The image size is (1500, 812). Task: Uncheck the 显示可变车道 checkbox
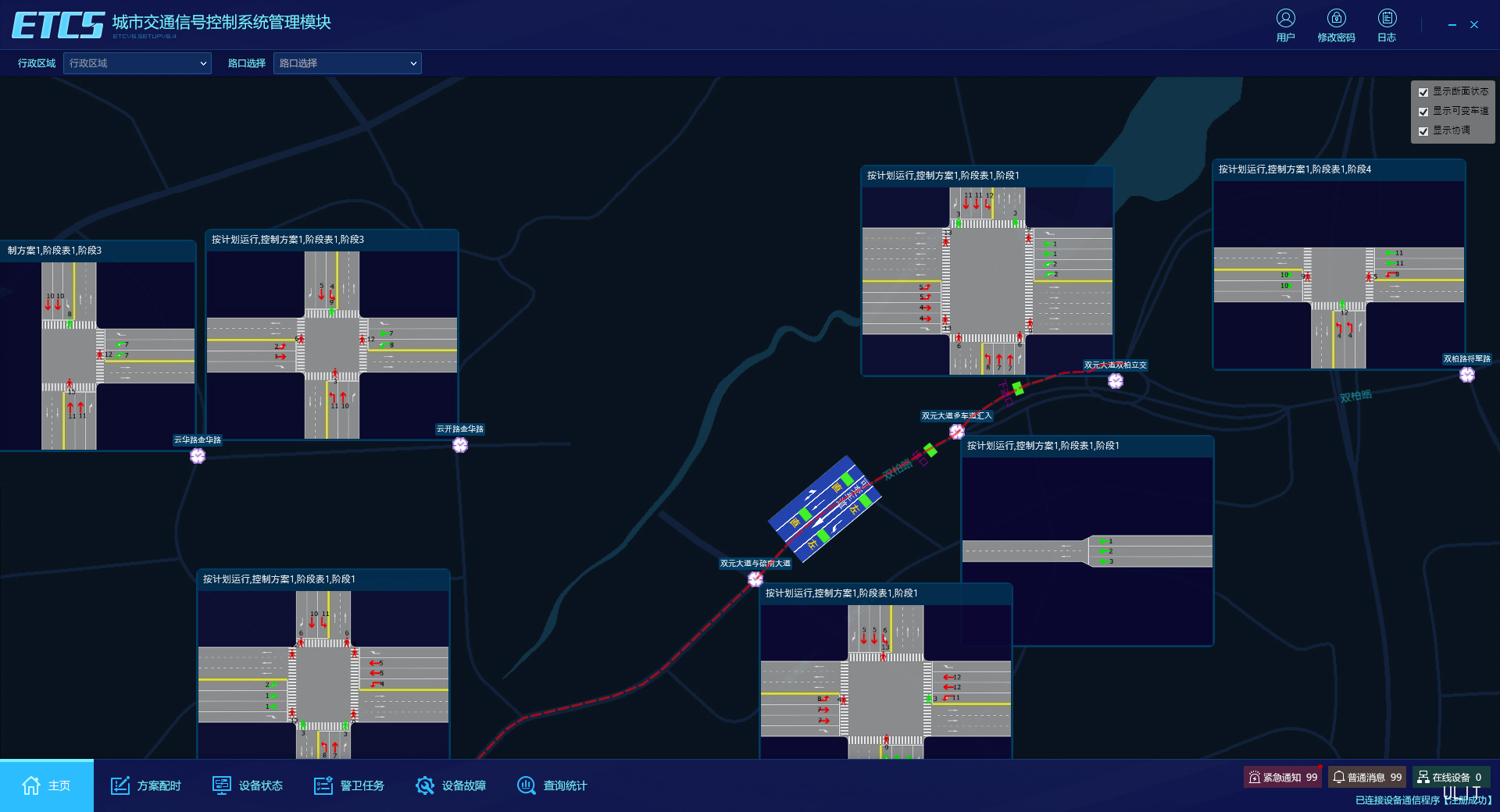(1423, 112)
